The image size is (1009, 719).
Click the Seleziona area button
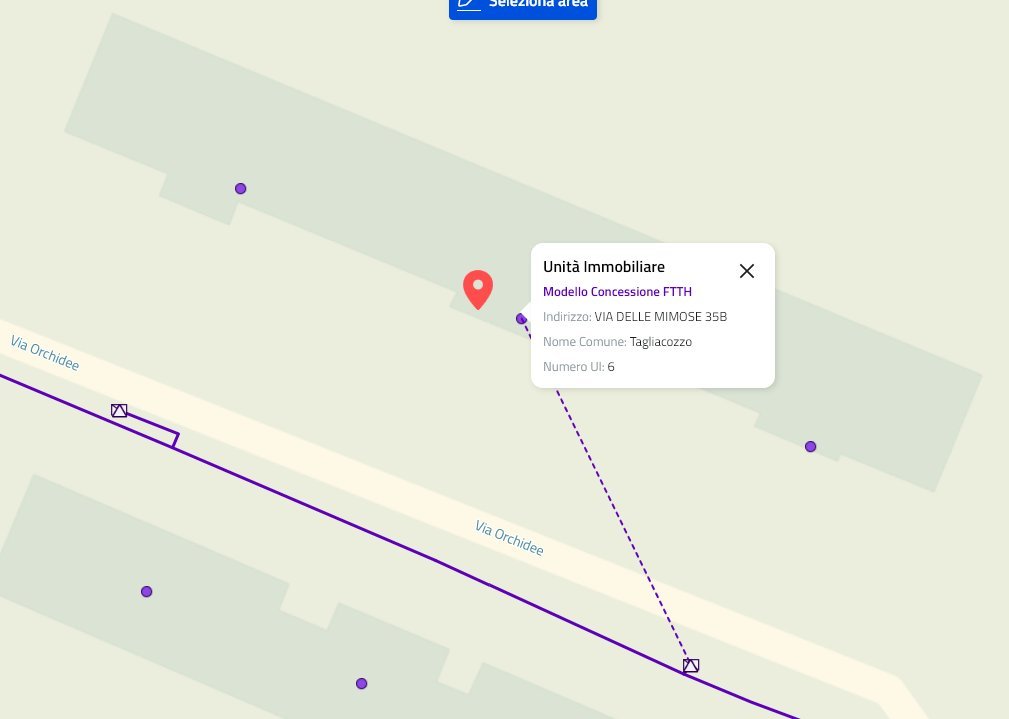tap(523, 8)
